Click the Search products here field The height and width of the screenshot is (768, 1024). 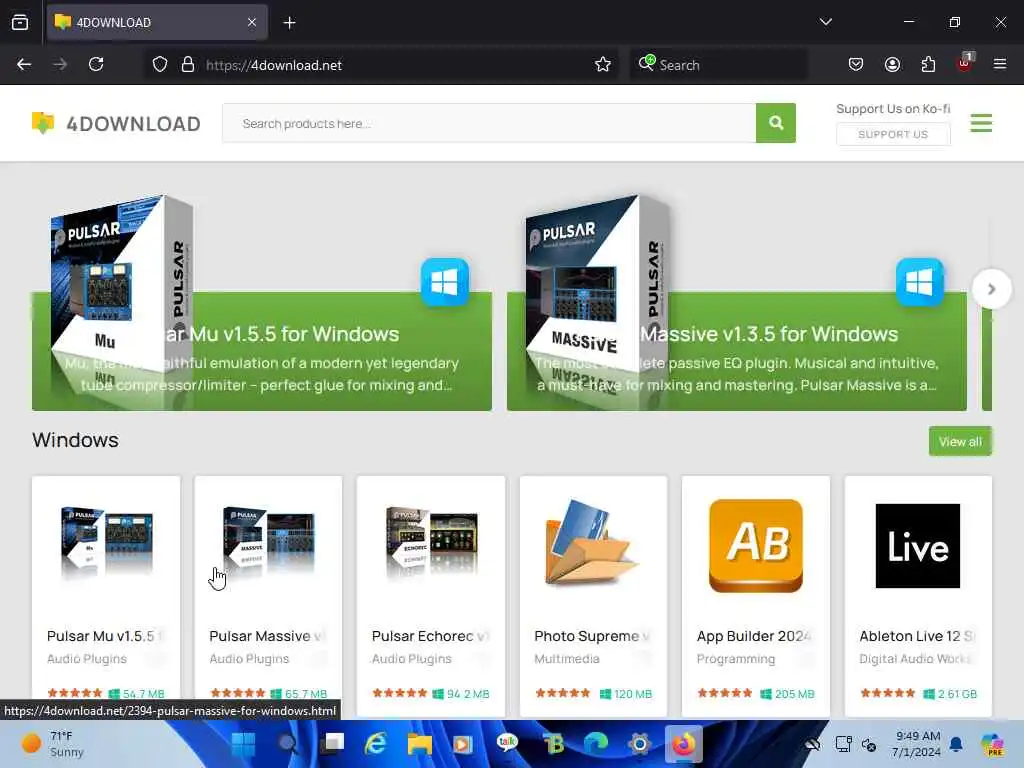[x=489, y=123]
